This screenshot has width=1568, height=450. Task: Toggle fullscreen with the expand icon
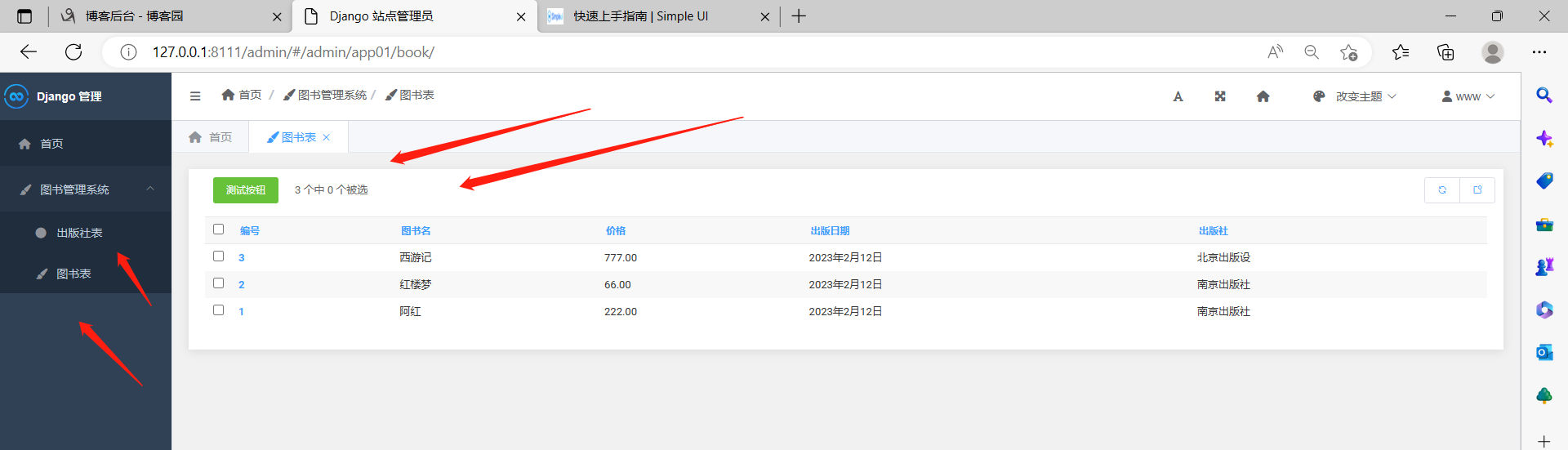1220,96
